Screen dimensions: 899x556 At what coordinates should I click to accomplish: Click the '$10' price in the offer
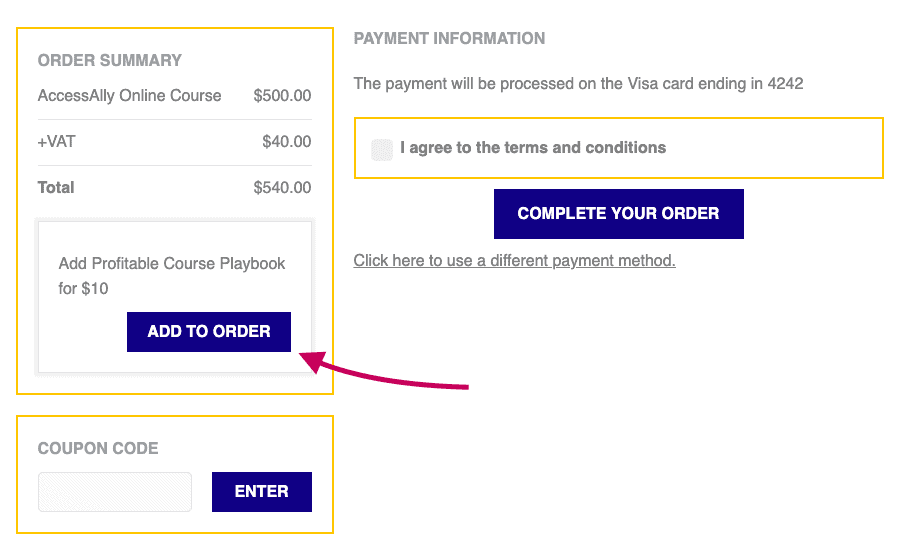(x=95, y=289)
